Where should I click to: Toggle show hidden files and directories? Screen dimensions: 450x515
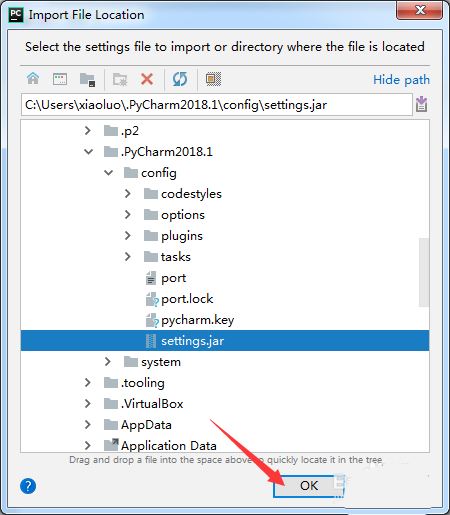click(213, 79)
